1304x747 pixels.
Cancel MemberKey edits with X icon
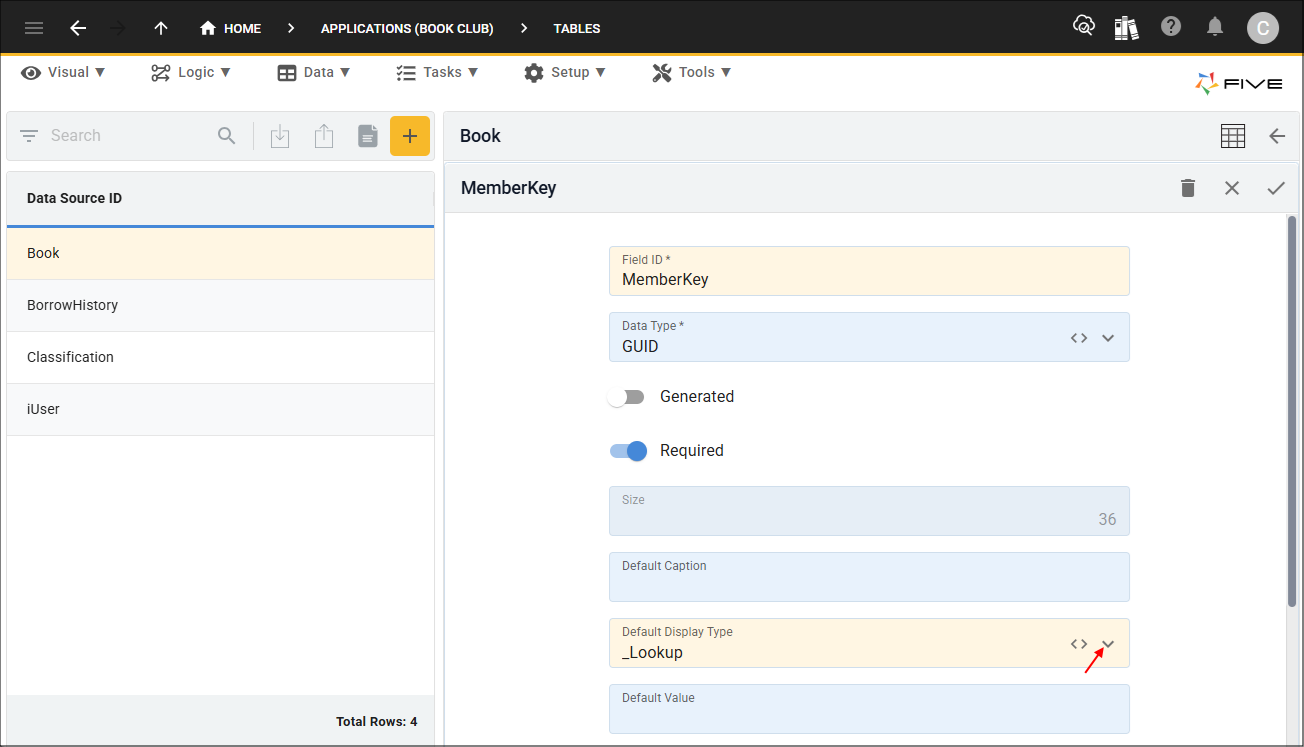click(1232, 188)
